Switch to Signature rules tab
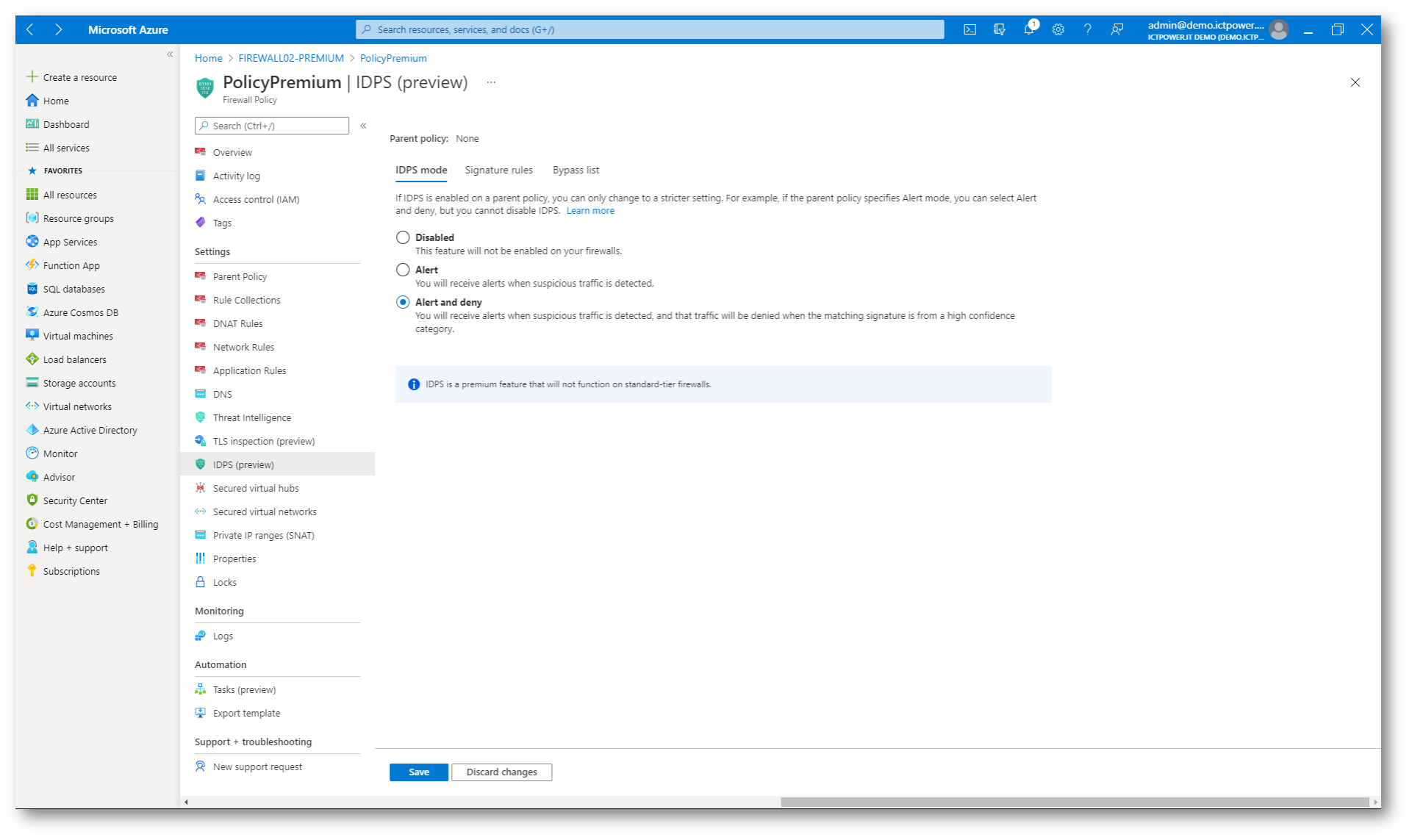1412x840 pixels. coord(498,170)
